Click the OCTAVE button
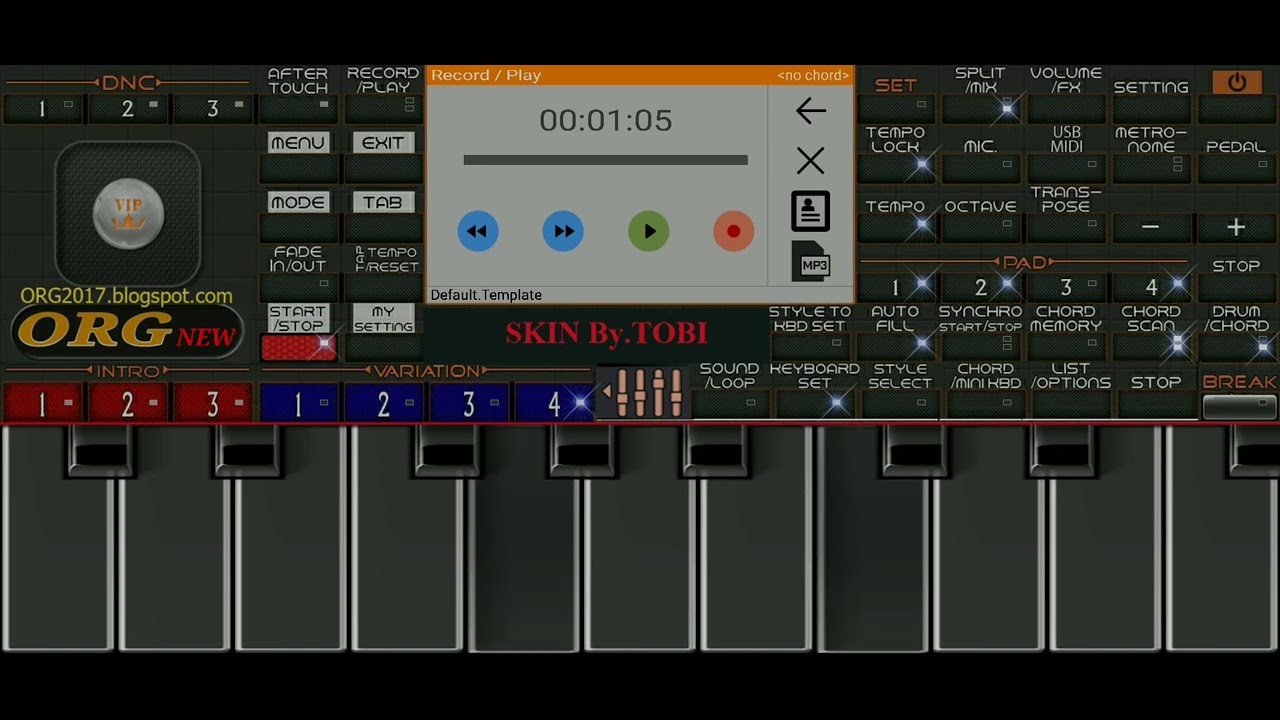 pyautogui.click(x=980, y=227)
